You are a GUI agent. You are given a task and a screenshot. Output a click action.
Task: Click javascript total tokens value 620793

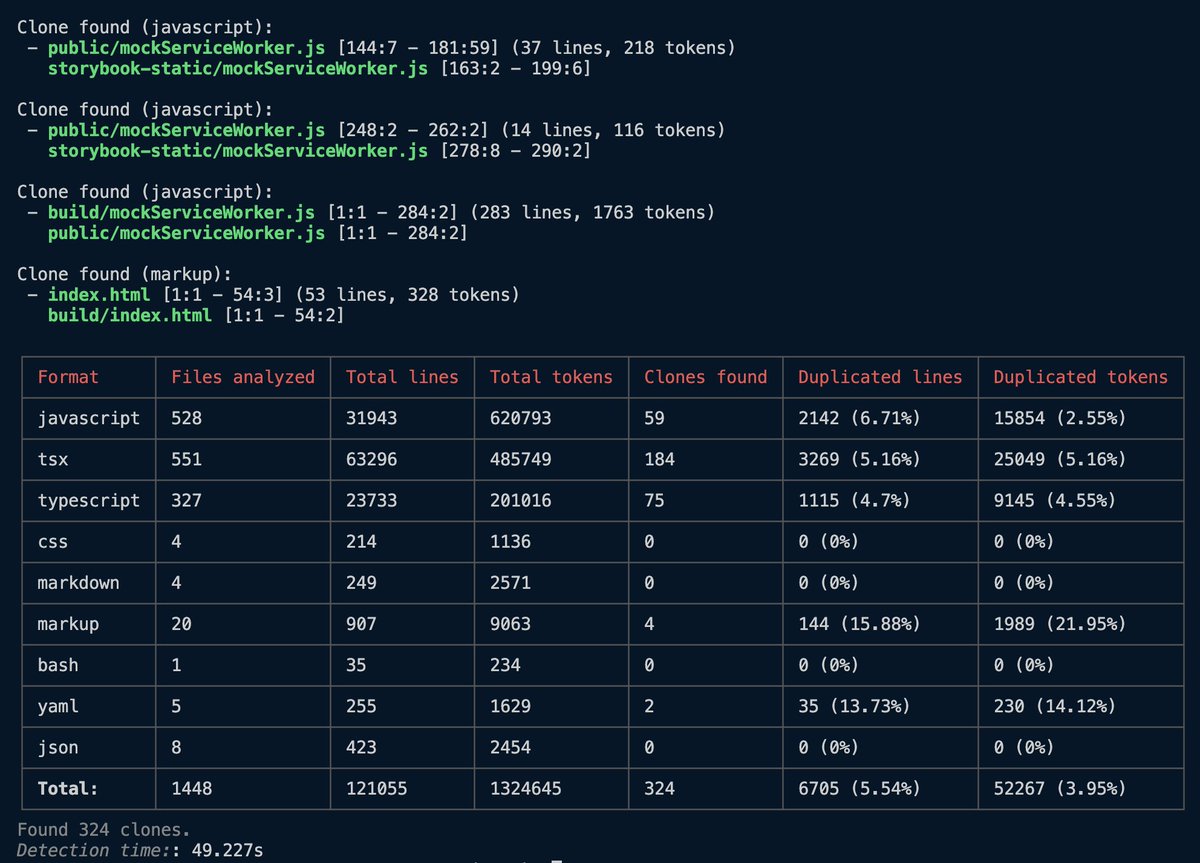pos(520,418)
